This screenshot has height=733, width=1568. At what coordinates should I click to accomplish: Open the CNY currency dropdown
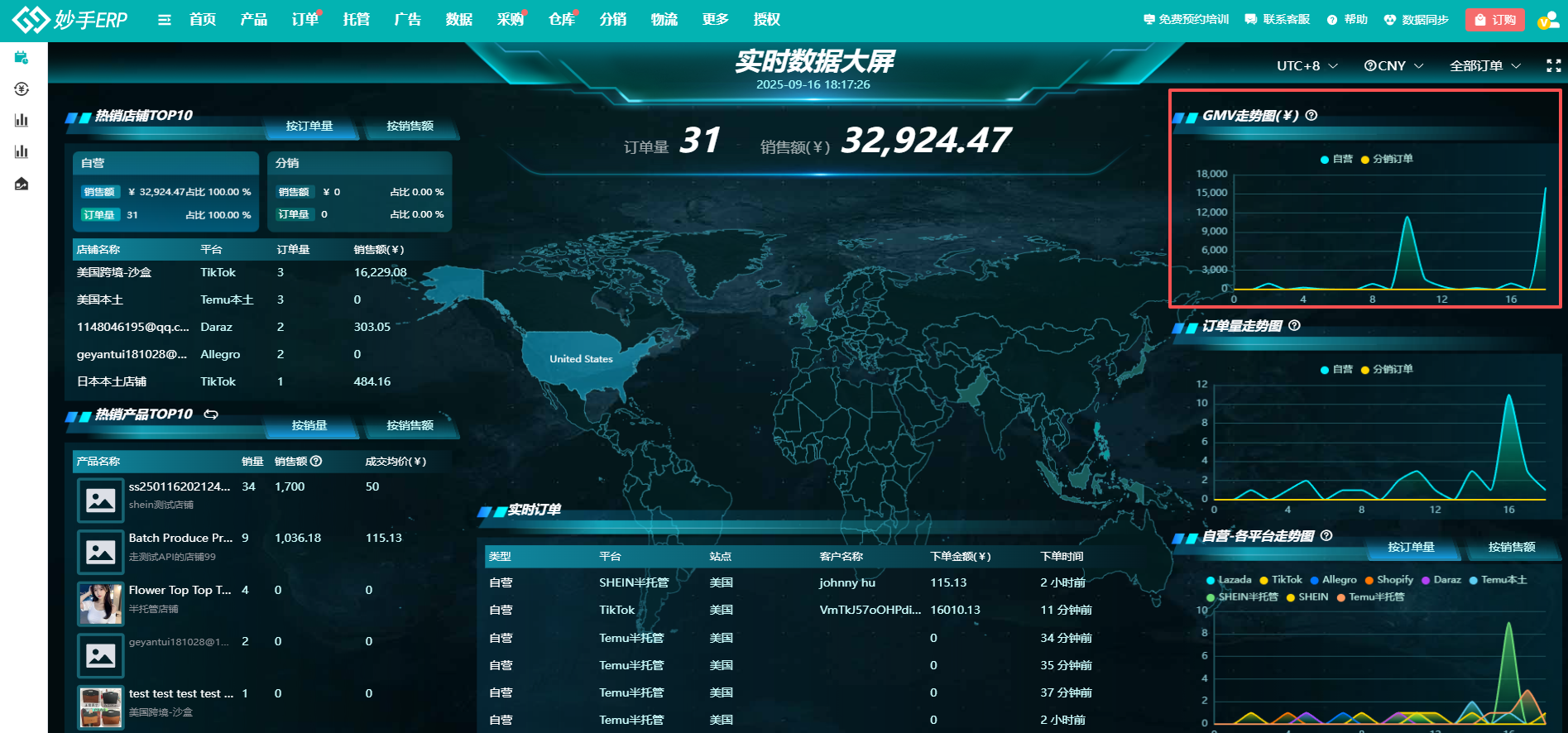tap(1393, 65)
